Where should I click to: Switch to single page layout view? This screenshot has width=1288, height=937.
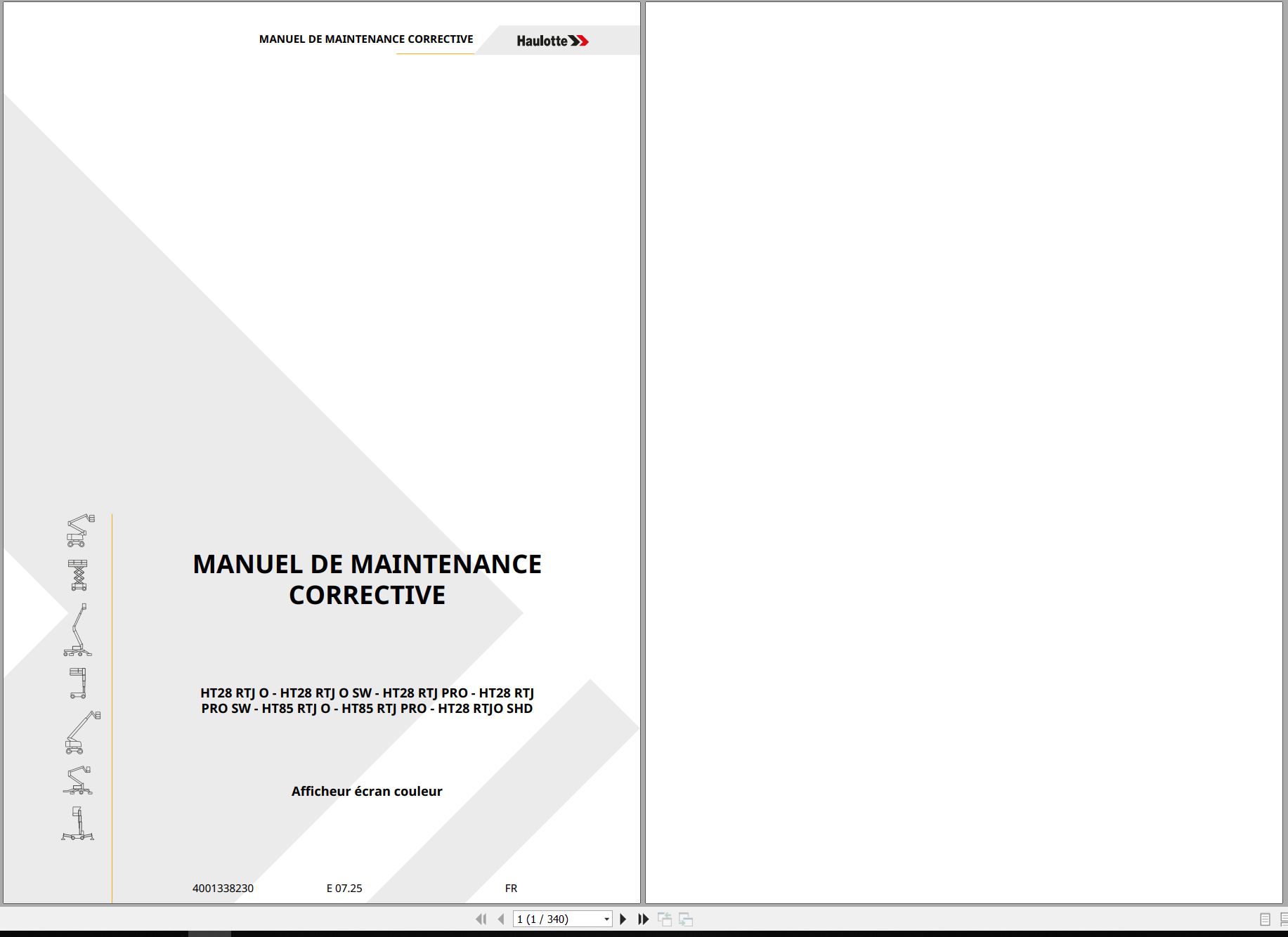[1265, 919]
